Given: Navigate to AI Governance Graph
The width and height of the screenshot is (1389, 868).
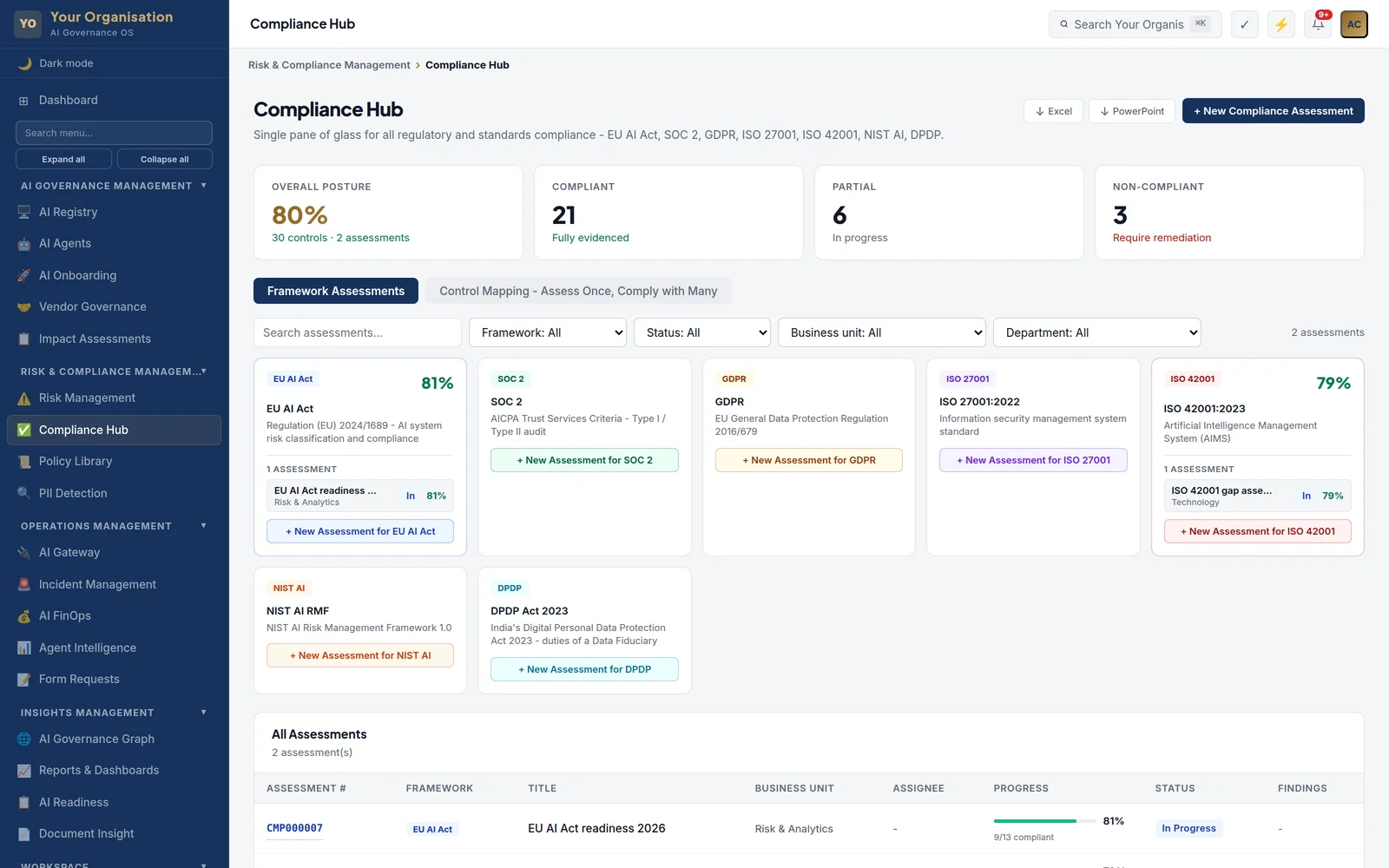Looking at the screenshot, I should (x=114, y=740).
